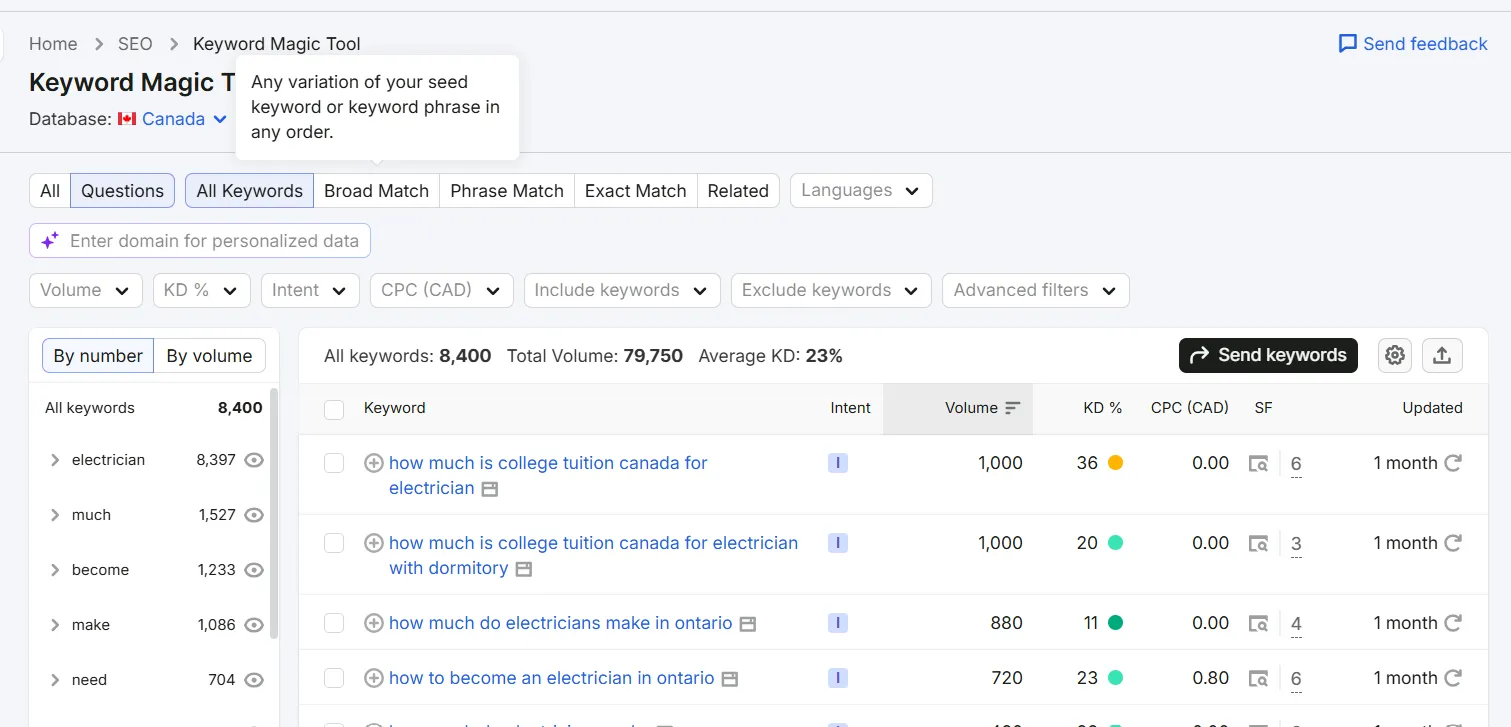1511x727 pixels.
Task: Check the KD 36 keyword row checkbox
Action: tap(334, 463)
